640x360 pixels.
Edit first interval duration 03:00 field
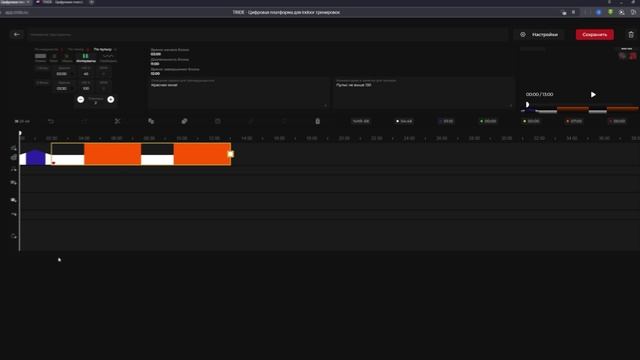click(x=62, y=74)
